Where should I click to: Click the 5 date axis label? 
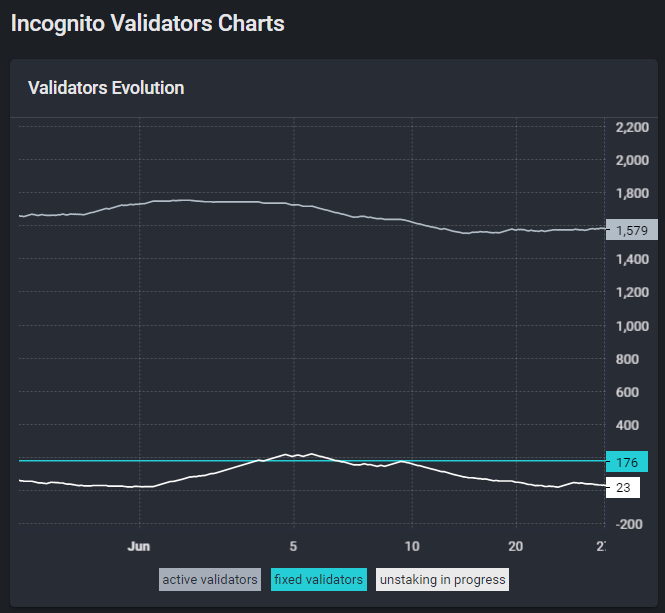pos(293,546)
